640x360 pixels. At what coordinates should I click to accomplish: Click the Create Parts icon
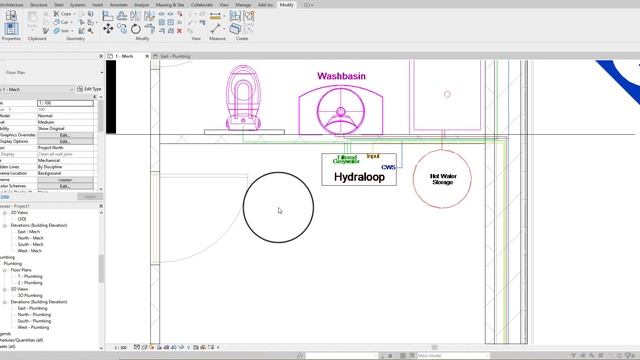tap(235, 29)
